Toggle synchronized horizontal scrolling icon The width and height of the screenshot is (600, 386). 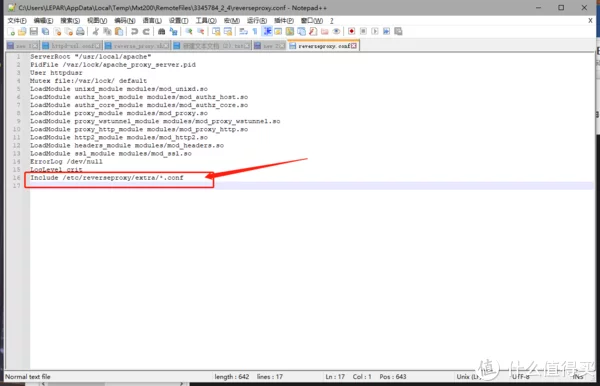(x=228, y=32)
